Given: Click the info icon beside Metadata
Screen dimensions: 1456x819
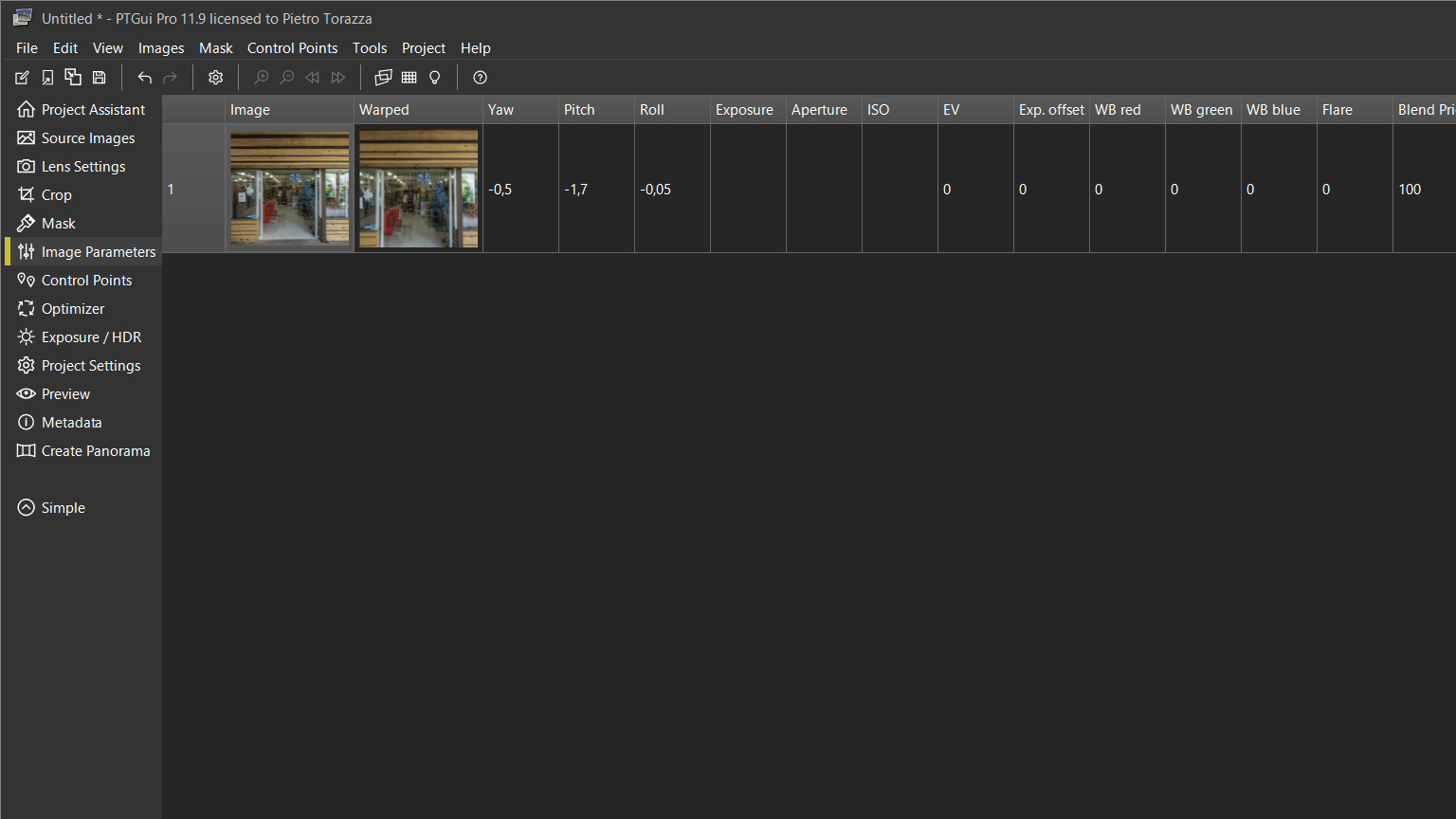Looking at the screenshot, I should pyautogui.click(x=26, y=422).
